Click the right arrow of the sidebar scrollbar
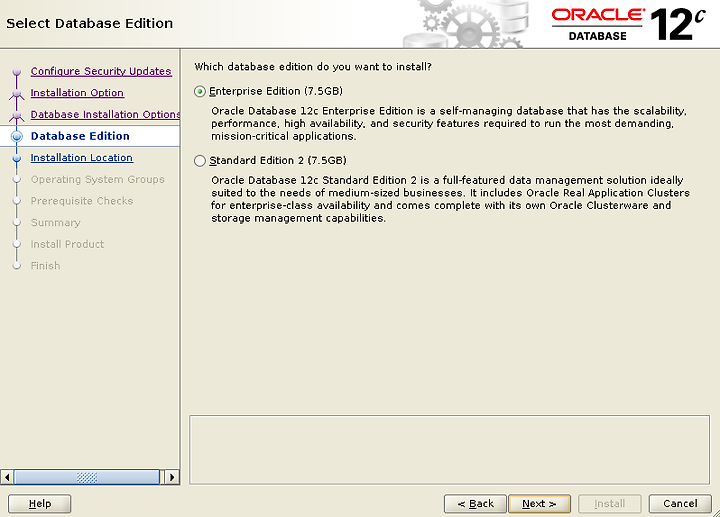720x517 pixels. (x=172, y=477)
